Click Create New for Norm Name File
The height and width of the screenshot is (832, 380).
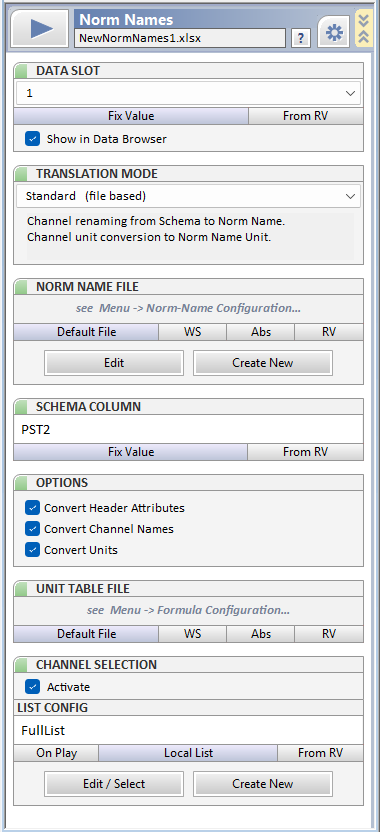(263, 363)
